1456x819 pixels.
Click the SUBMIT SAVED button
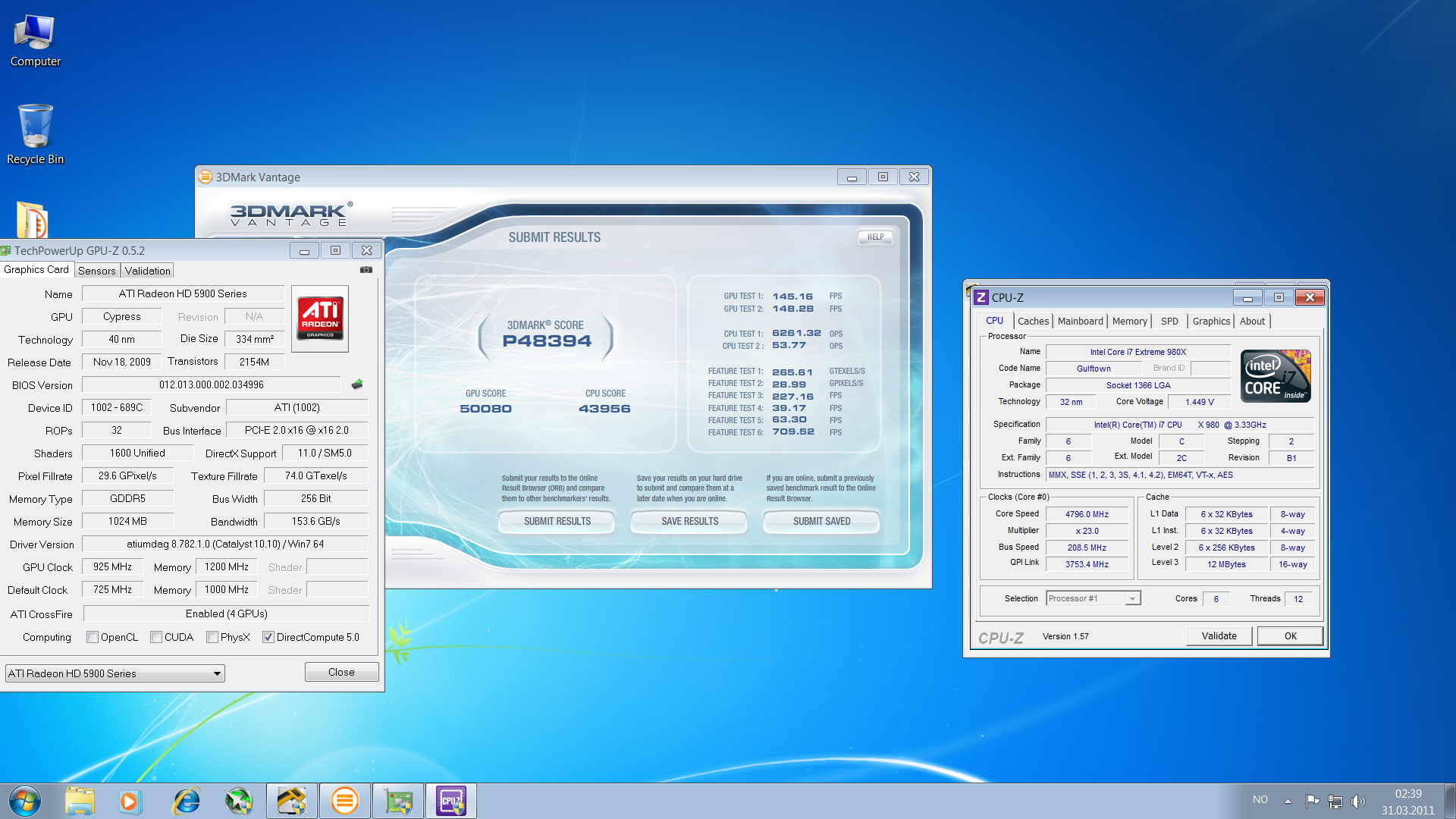pos(821,521)
